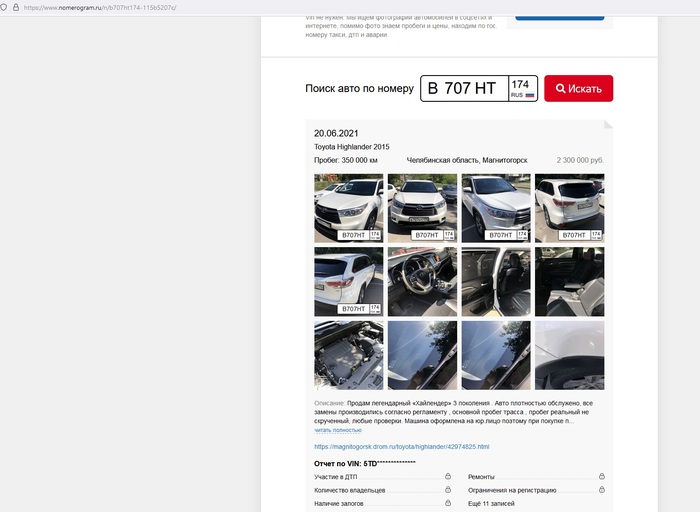Viewport: 700px width, 512px height.
Task: Click the listing date 20.06.2021
Action: pyautogui.click(x=336, y=133)
